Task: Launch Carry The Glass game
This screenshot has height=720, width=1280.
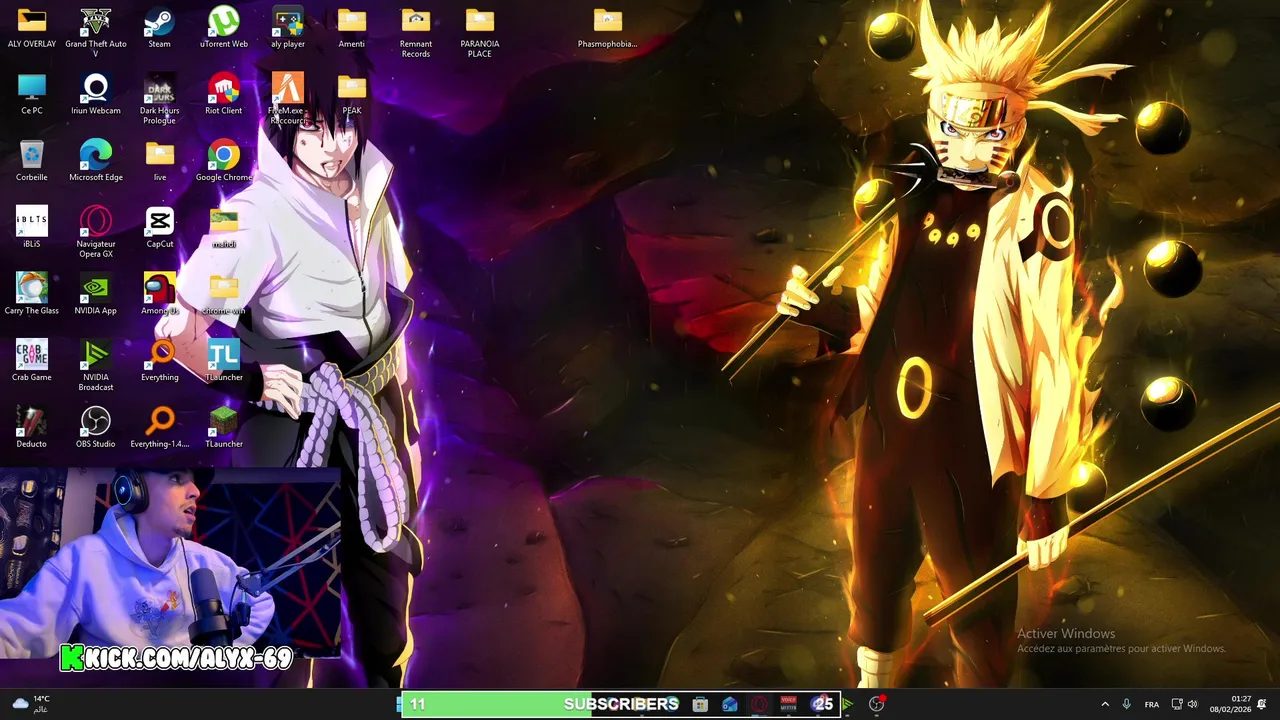Action: point(32,294)
